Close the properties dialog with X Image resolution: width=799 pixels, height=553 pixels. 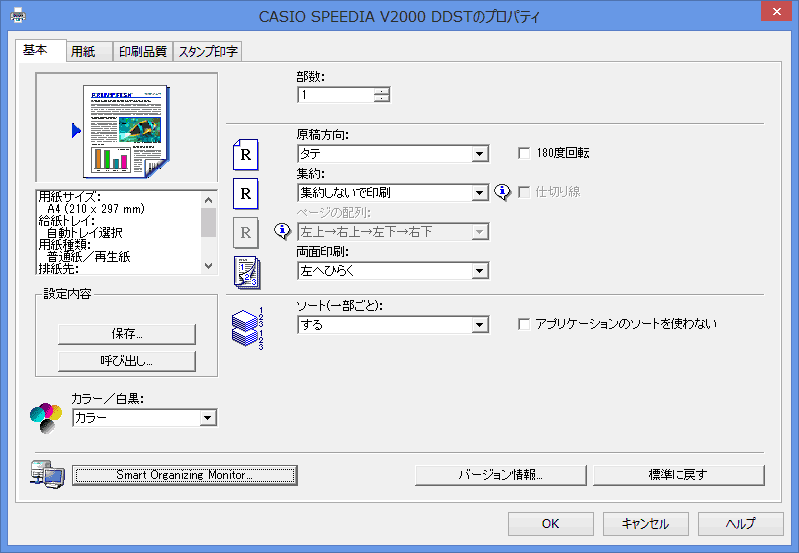click(x=777, y=11)
